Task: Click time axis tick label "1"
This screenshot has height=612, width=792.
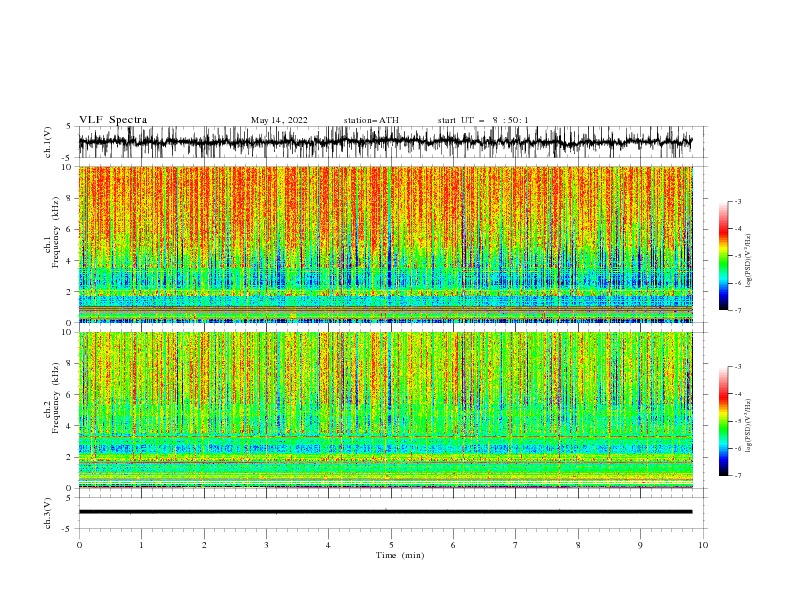Action: coord(141,545)
